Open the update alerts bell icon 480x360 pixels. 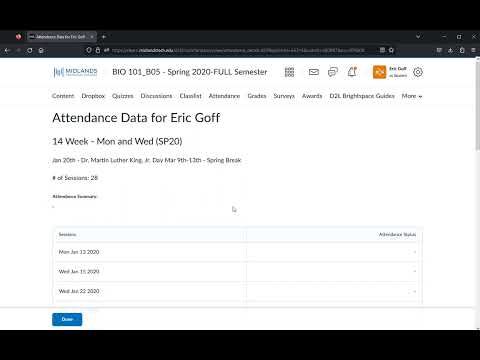coord(352,72)
